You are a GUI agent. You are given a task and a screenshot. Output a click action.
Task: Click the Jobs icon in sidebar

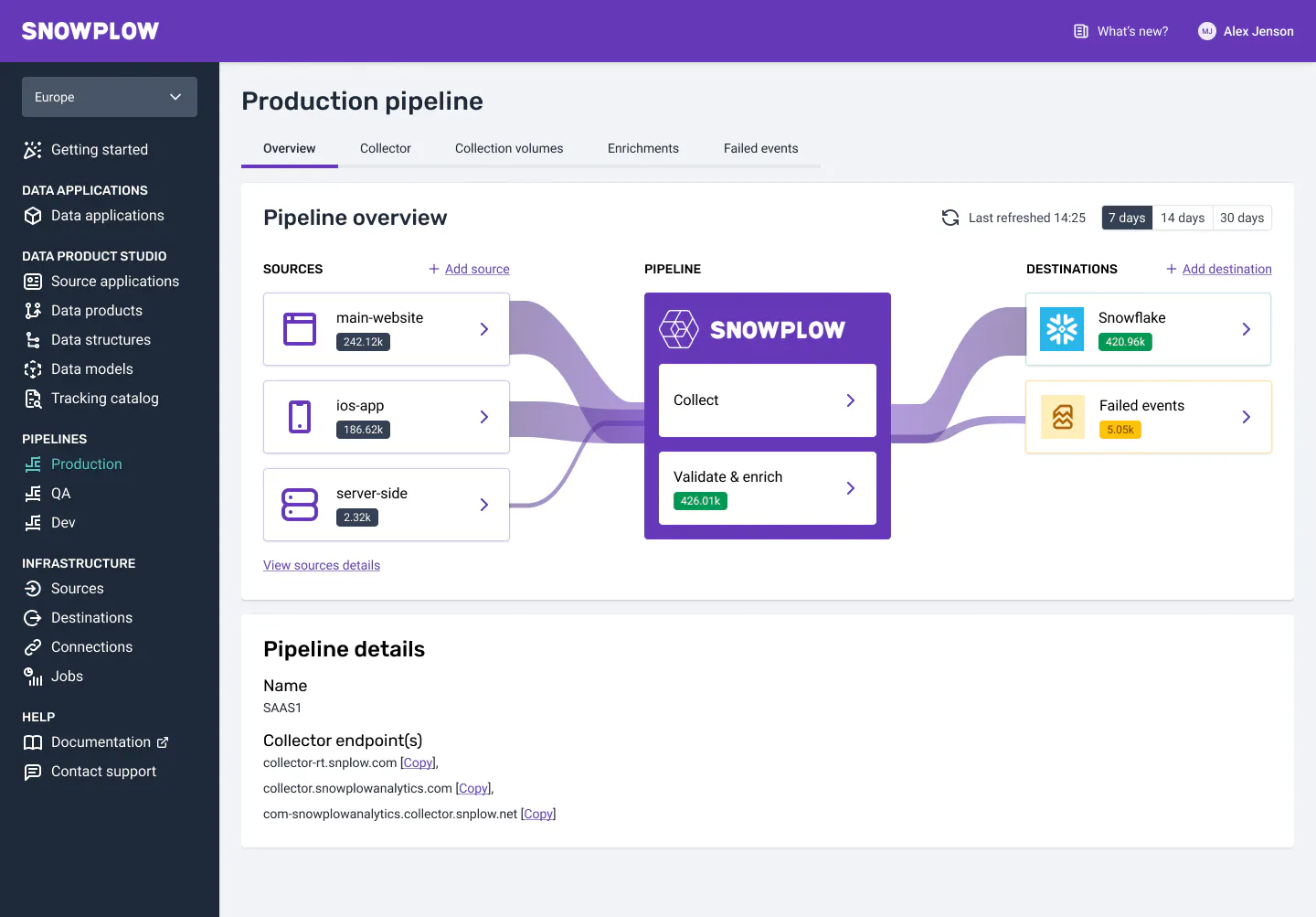click(33, 677)
